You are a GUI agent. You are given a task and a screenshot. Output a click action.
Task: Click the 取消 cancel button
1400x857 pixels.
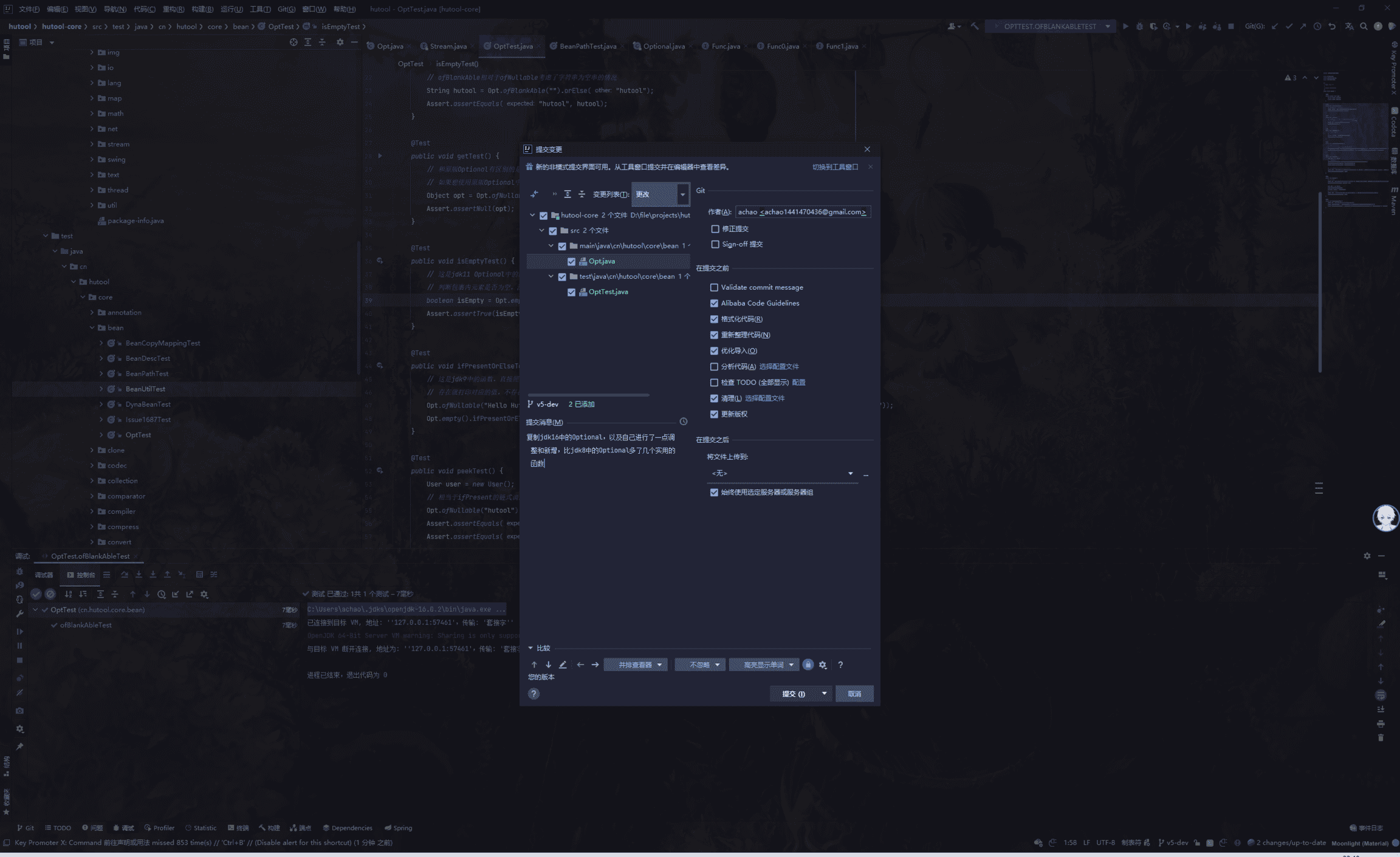pyautogui.click(x=854, y=694)
